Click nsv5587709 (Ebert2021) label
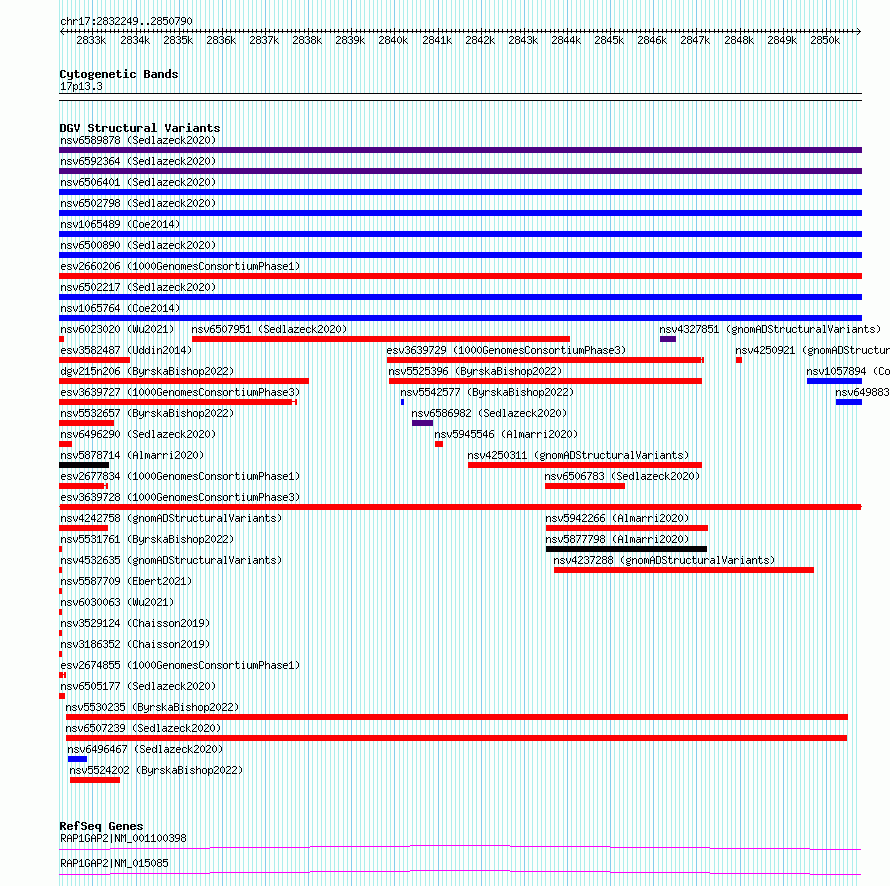This screenshot has width=890, height=886. (x=126, y=581)
